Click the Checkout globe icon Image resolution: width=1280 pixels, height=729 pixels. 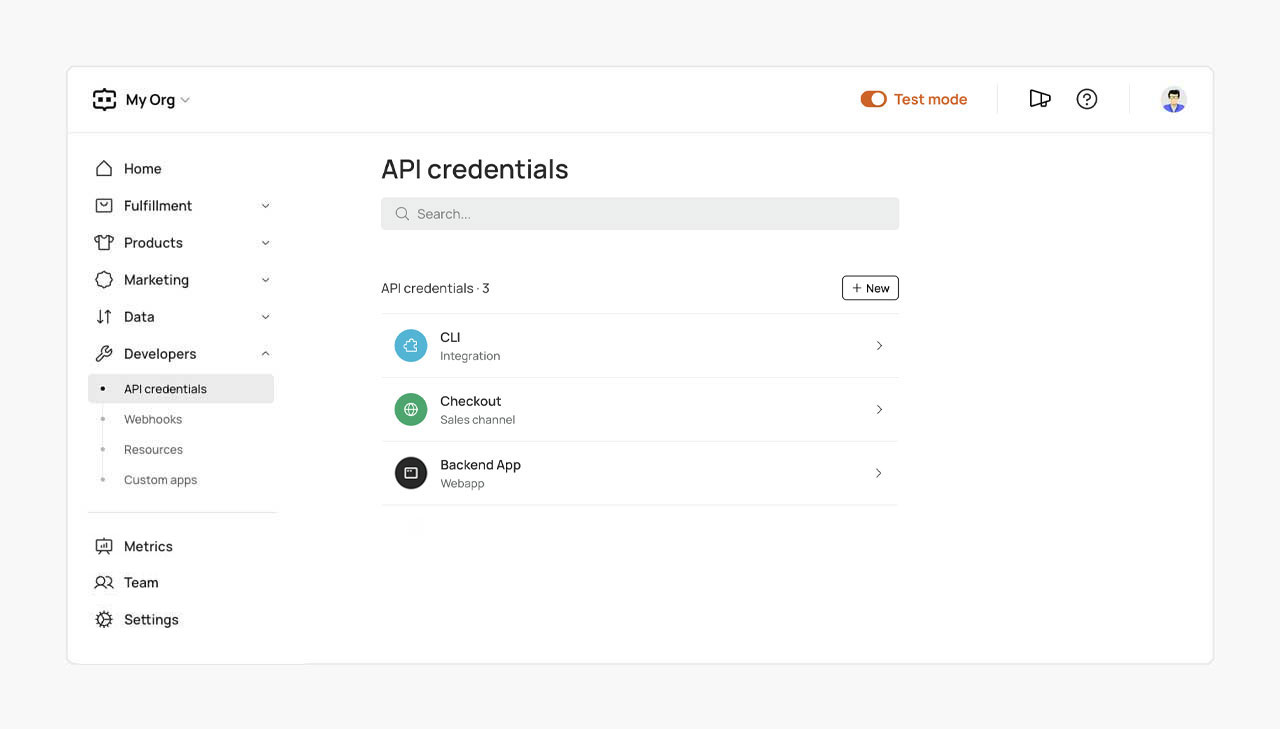coord(411,410)
